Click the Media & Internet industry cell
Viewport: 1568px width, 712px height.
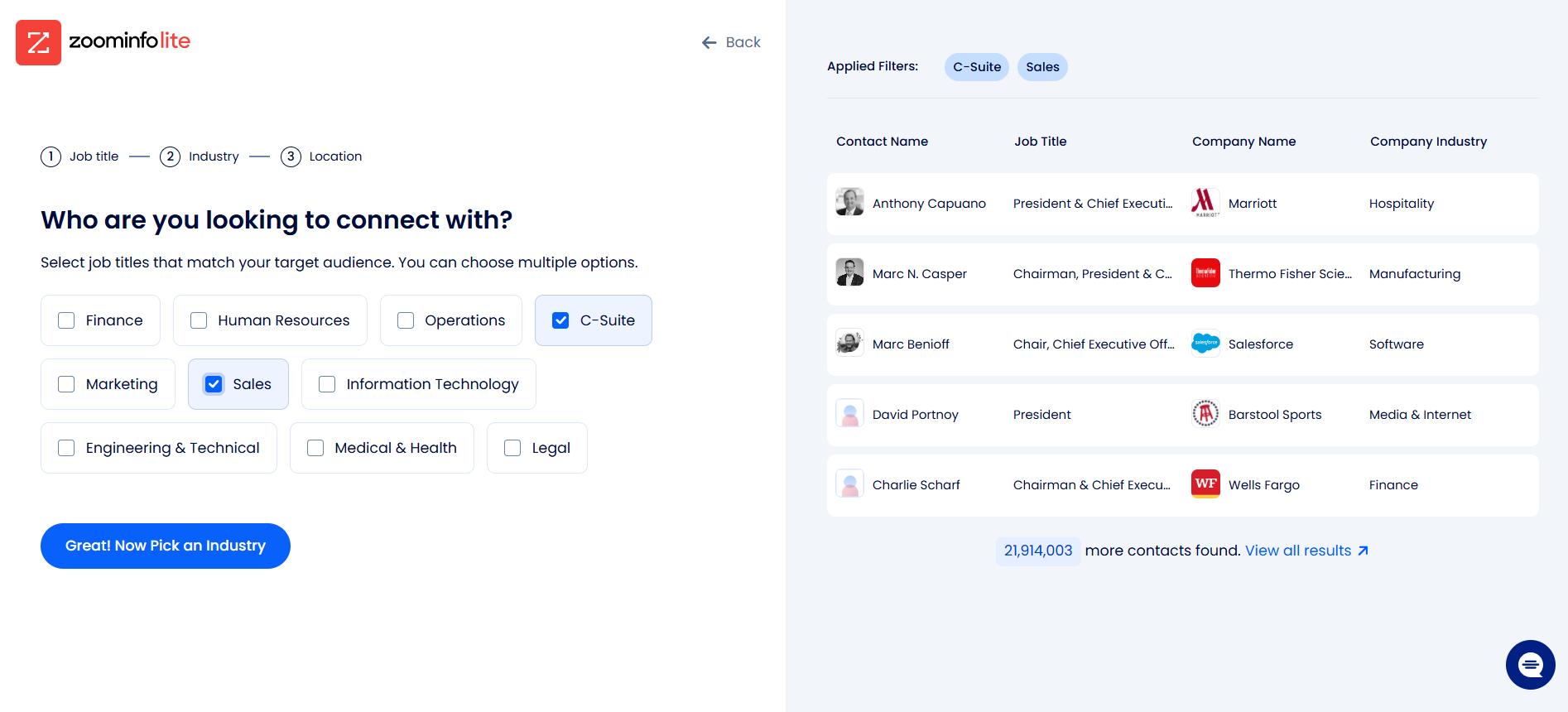(1420, 415)
